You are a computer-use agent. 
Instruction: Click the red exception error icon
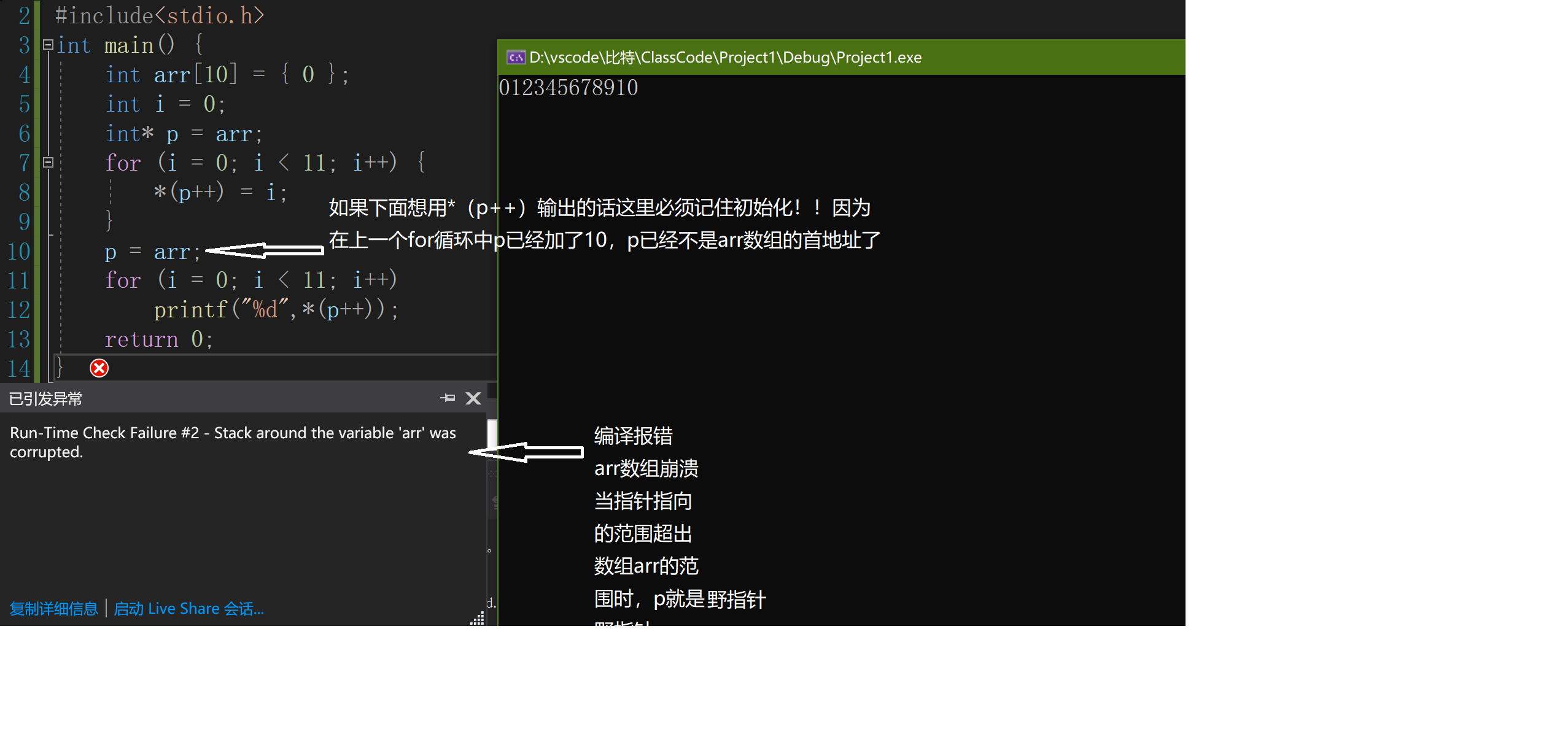point(99,368)
